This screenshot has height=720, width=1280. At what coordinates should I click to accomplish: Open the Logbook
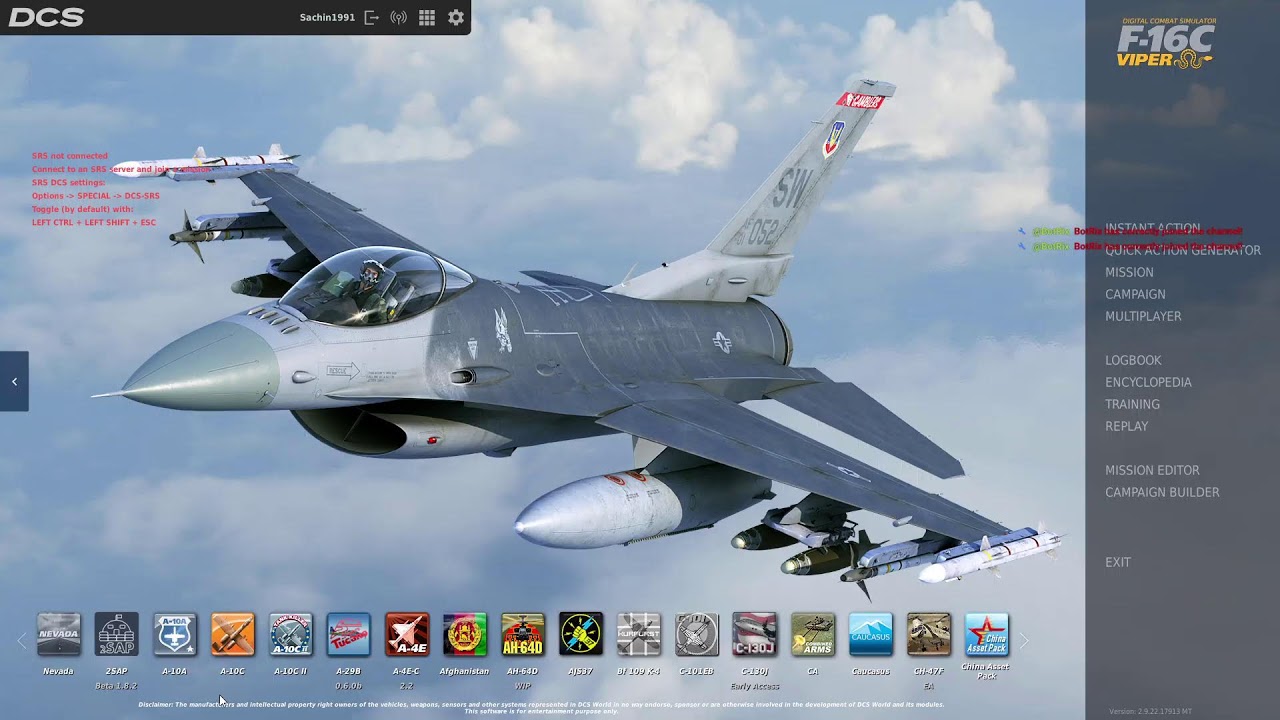point(1133,360)
